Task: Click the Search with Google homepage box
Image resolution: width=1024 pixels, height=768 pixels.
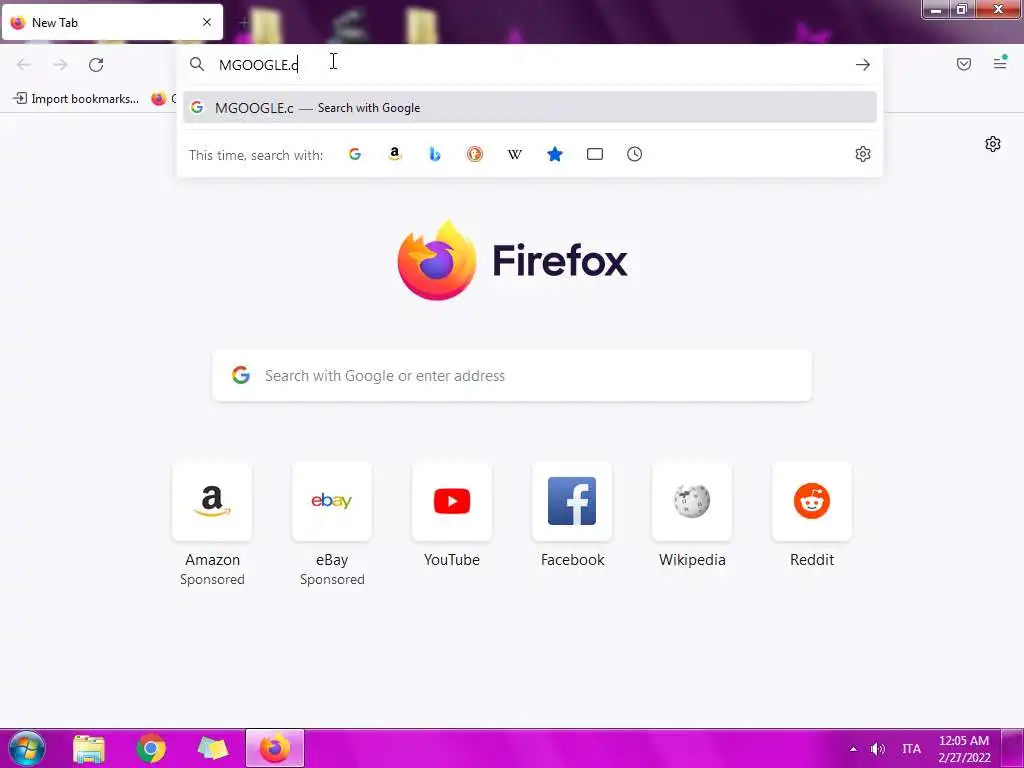Action: [x=512, y=376]
